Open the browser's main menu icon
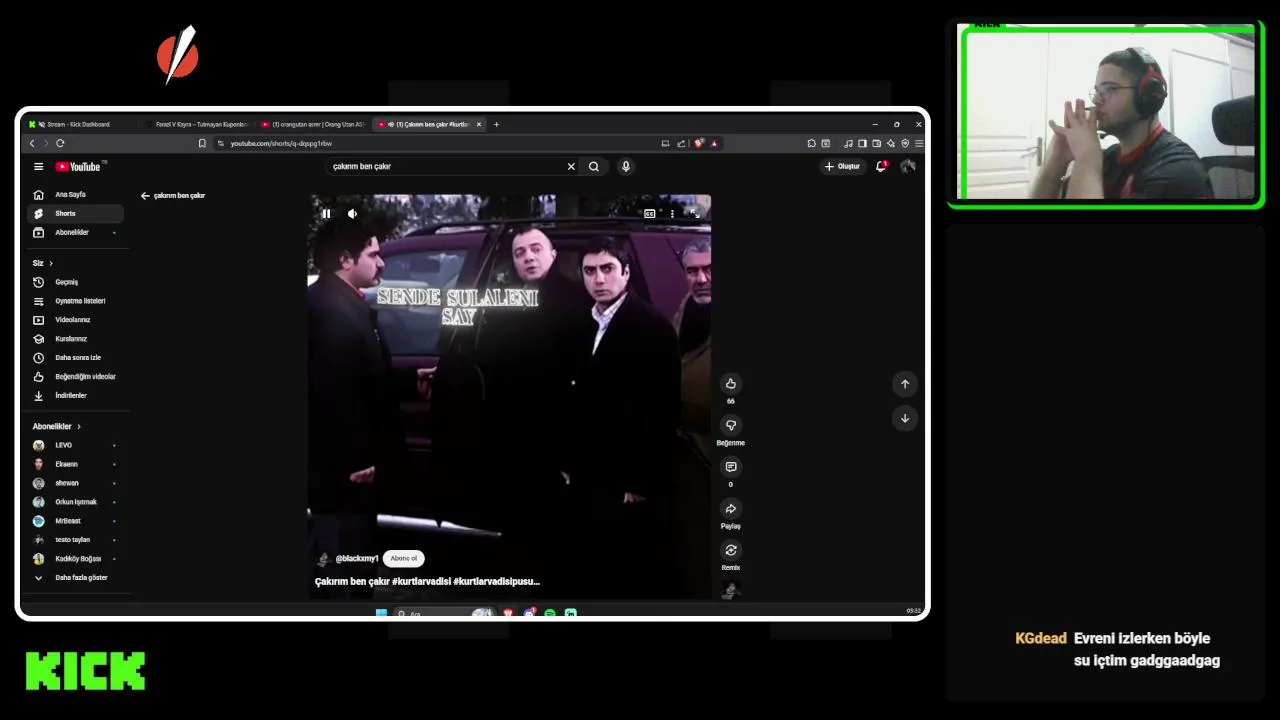Screen dimensions: 1280x720 (x=918, y=143)
